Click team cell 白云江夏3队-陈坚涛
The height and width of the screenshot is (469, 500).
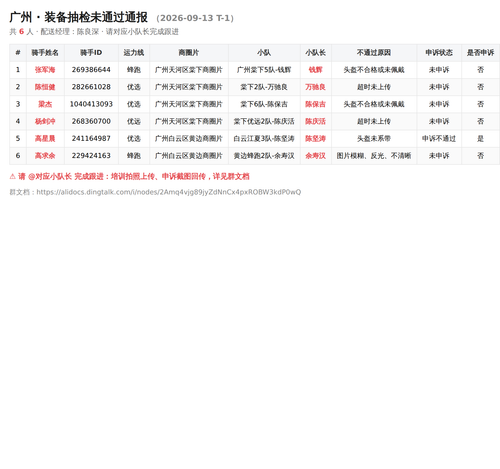(264, 139)
